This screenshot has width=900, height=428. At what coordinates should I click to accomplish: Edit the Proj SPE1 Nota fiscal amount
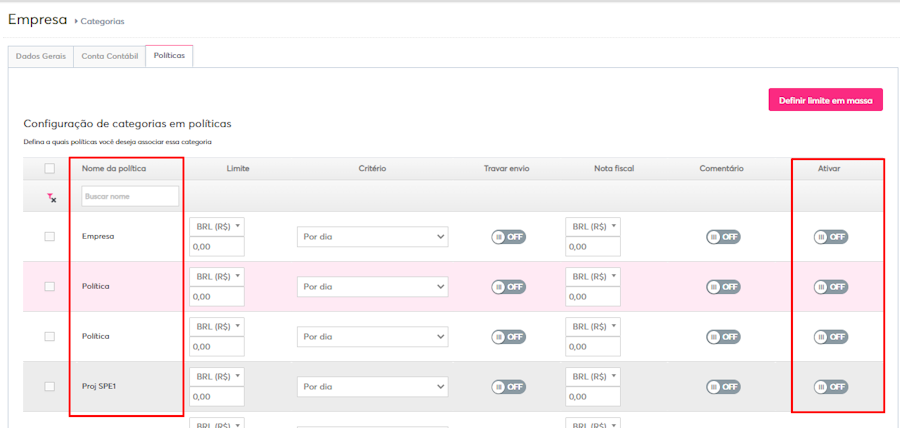[x=593, y=396]
